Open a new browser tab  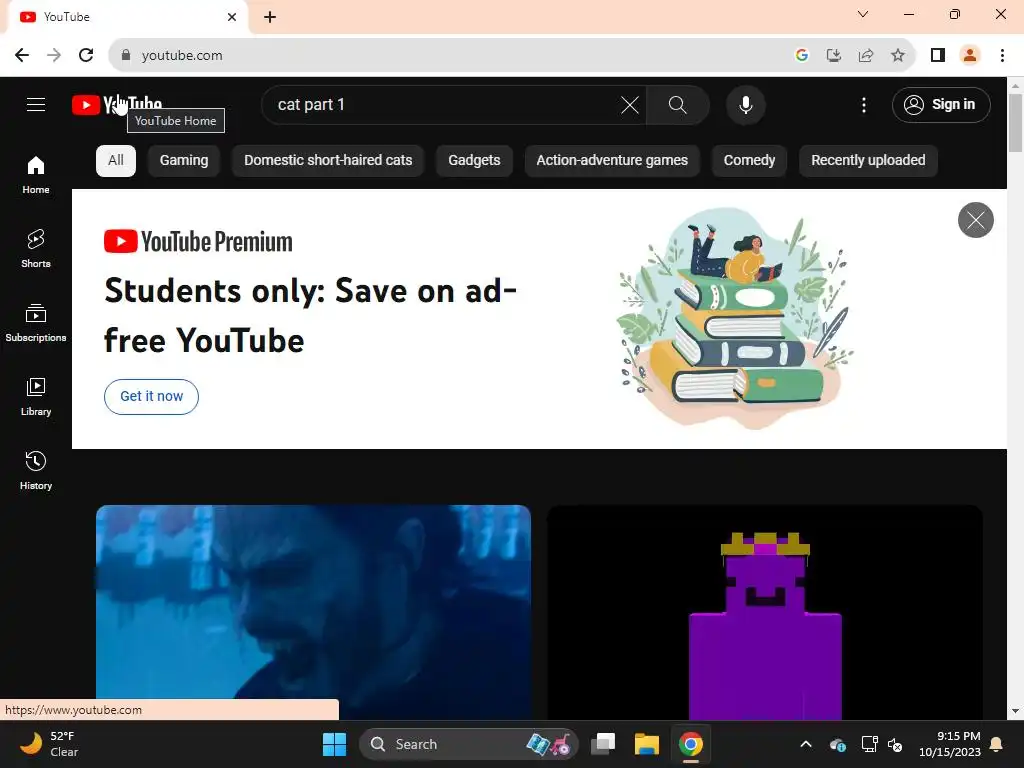[270, 17]
